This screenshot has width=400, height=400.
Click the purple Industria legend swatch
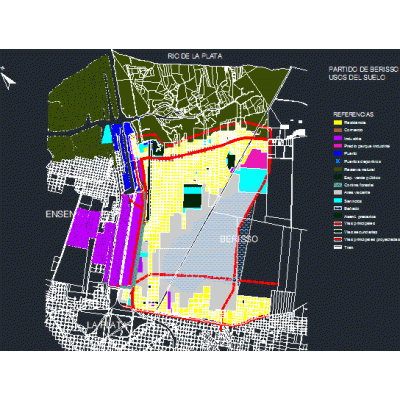338,138
